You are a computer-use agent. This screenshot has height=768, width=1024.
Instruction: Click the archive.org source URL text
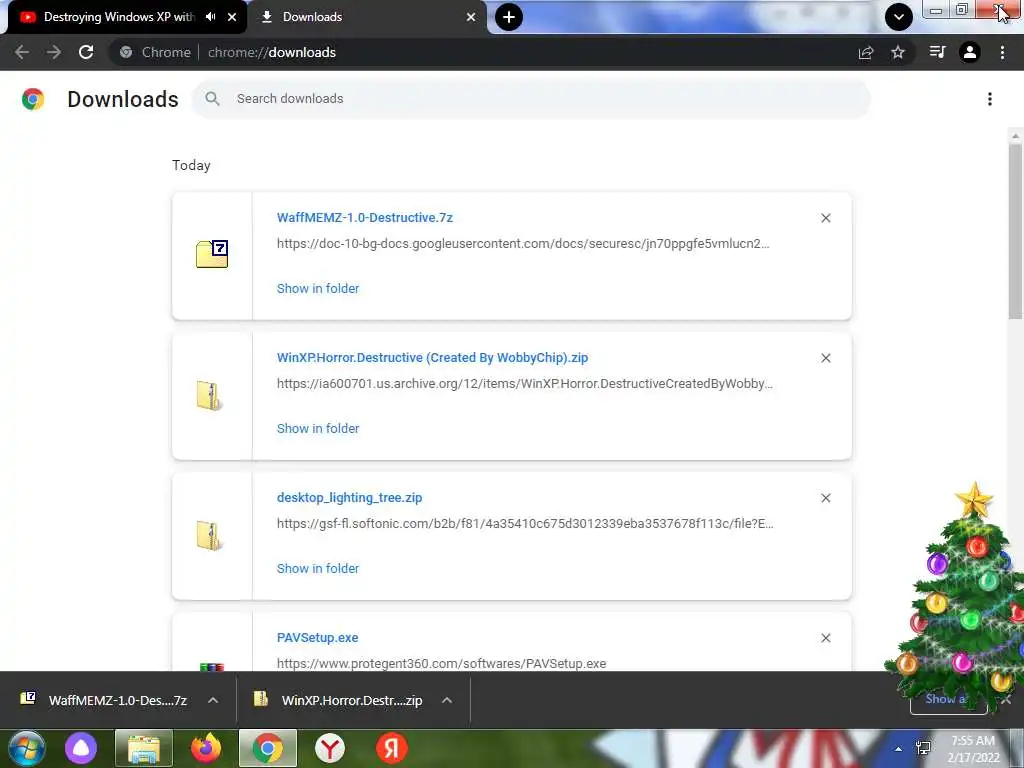tap(524, 383)
